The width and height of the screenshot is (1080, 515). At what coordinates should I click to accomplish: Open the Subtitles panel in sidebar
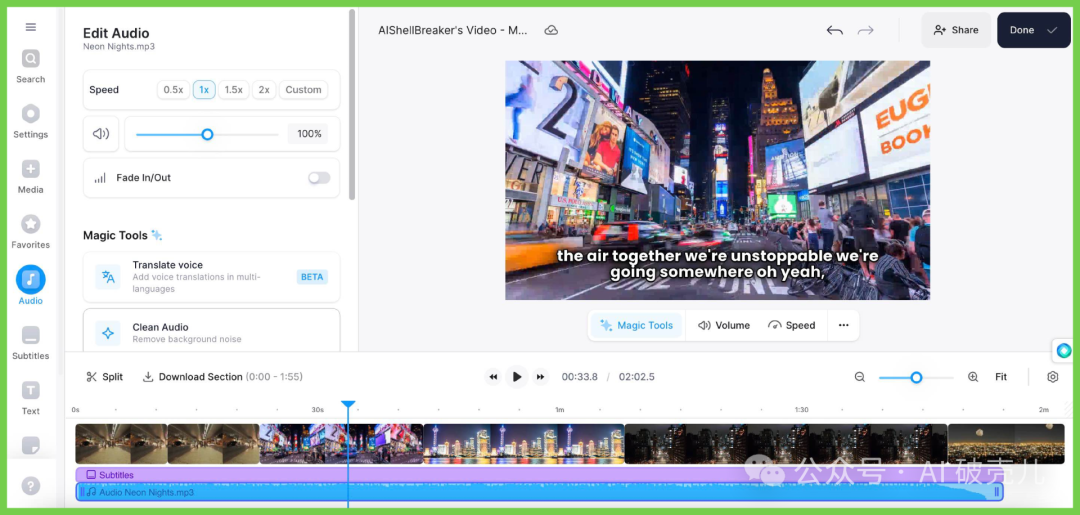pyautogui.click(x=31, y=342)
